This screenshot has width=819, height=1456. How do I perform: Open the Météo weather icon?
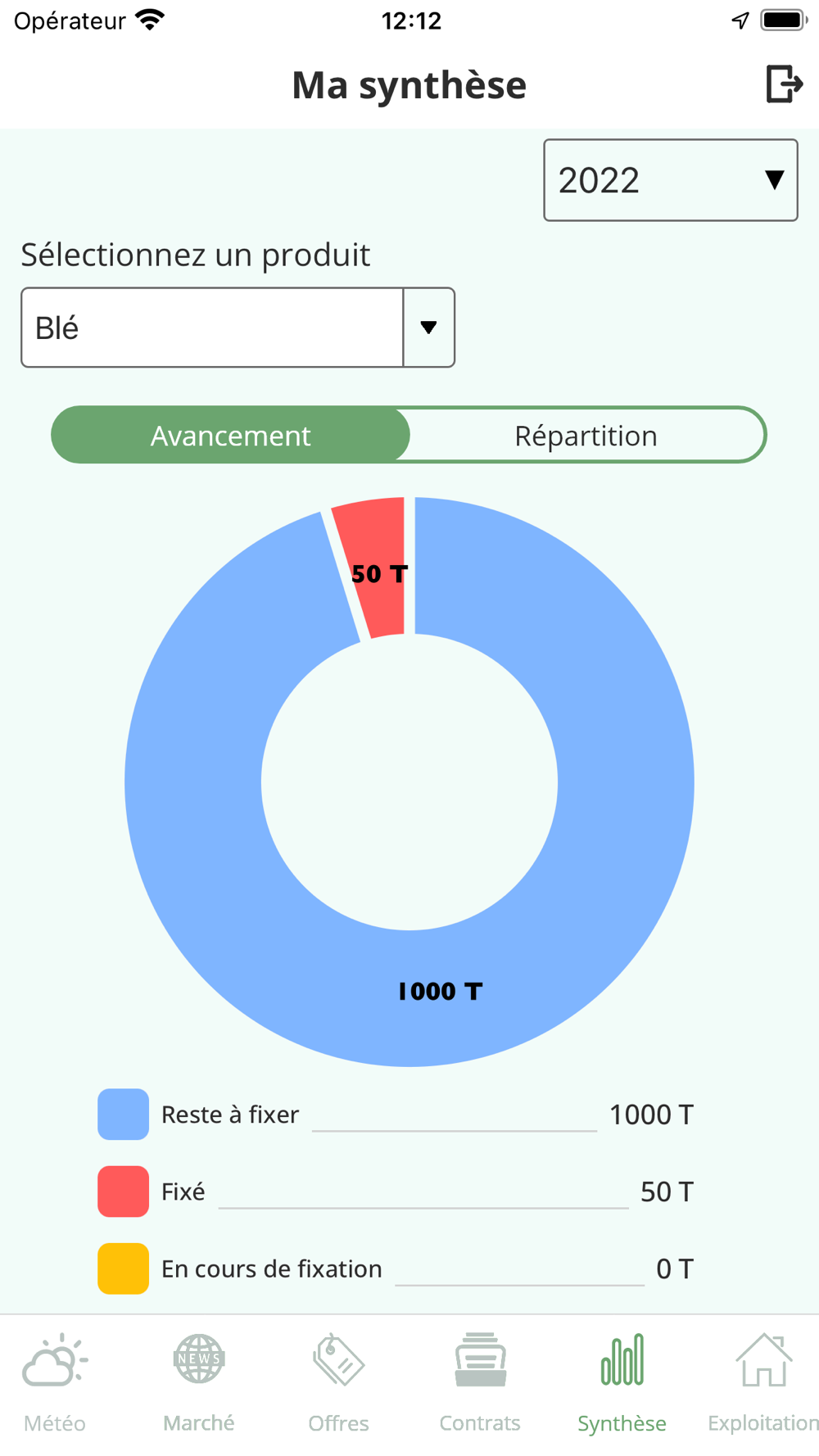coord(55,1361)
